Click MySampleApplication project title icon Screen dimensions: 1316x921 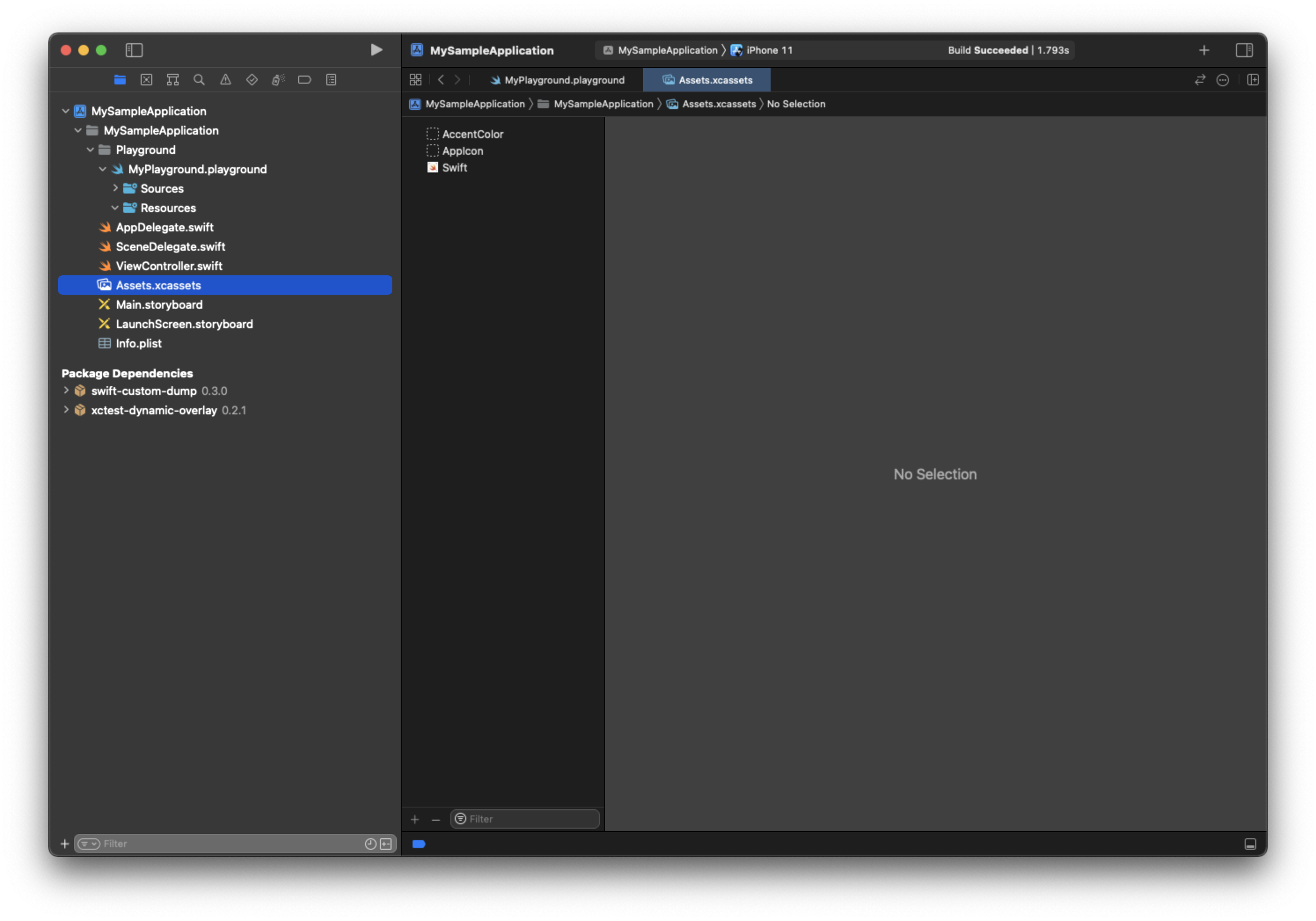(417, 50)
